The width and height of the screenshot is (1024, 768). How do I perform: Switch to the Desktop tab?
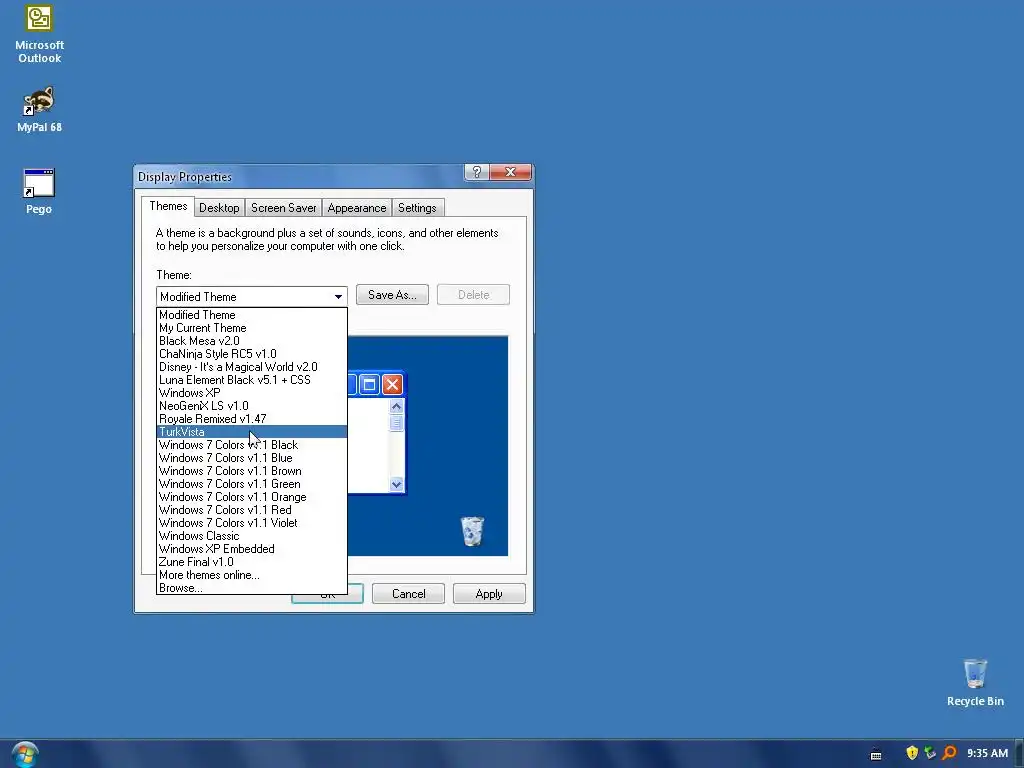(219, 208)
